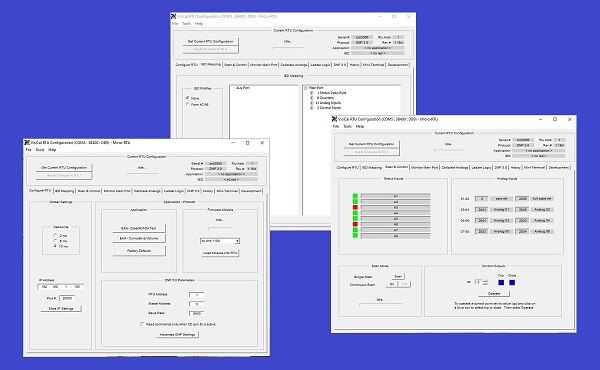Open Help menu in Scan & Control window
Image resolution: width=600 pixels, height=370 pixels.
(x=360, y=126)
